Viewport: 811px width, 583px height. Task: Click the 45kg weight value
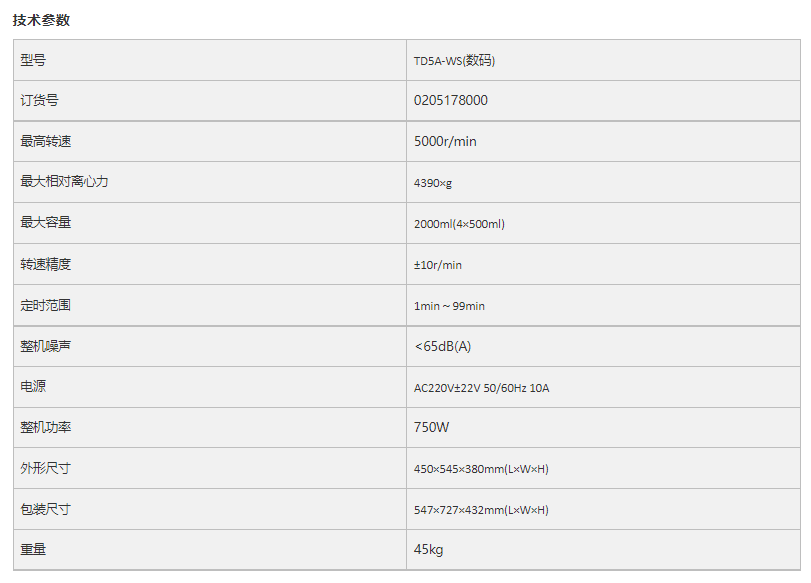(x=428, y=549)
